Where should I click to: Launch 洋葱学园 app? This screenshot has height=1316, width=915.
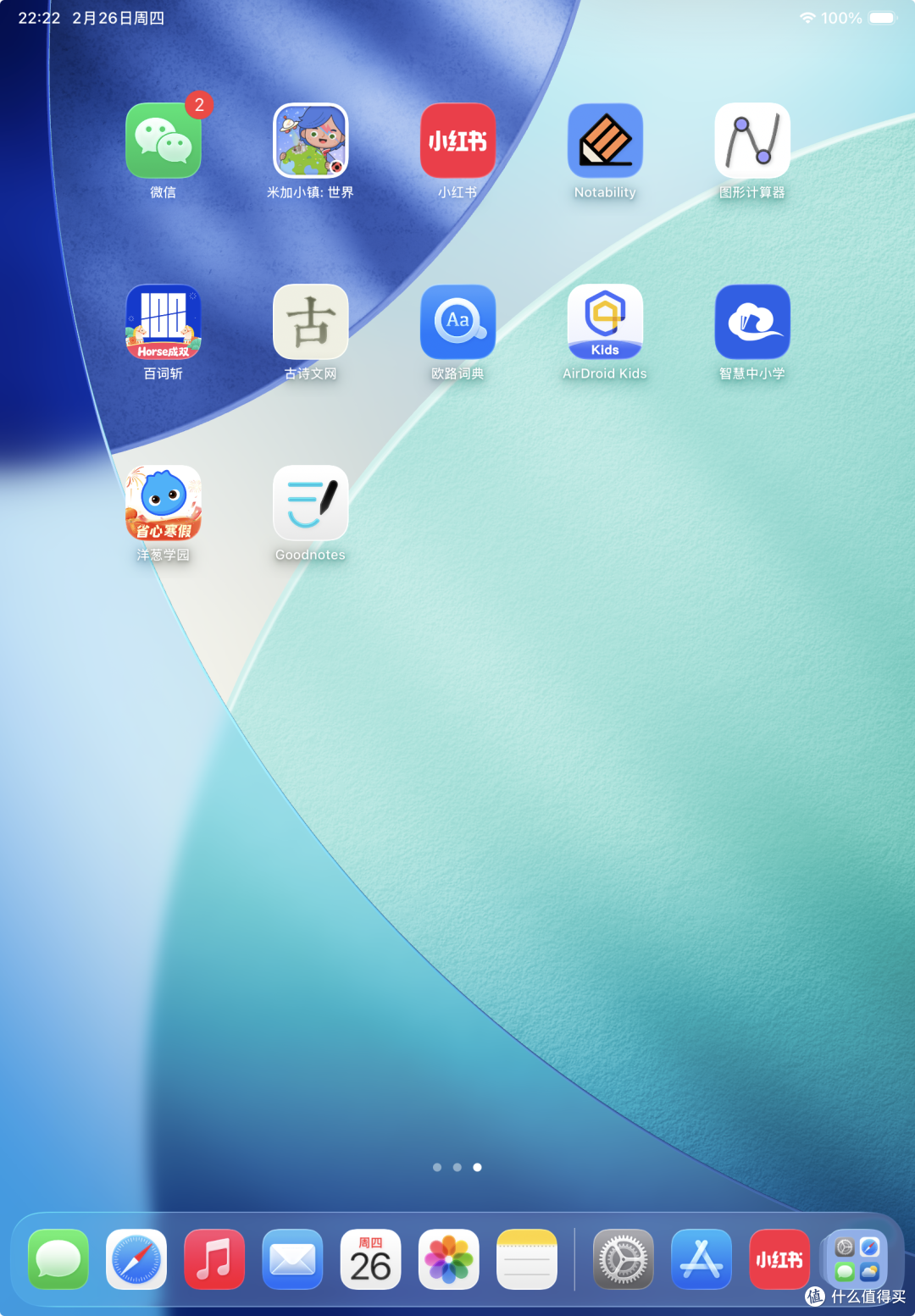[x=164, y=503]
